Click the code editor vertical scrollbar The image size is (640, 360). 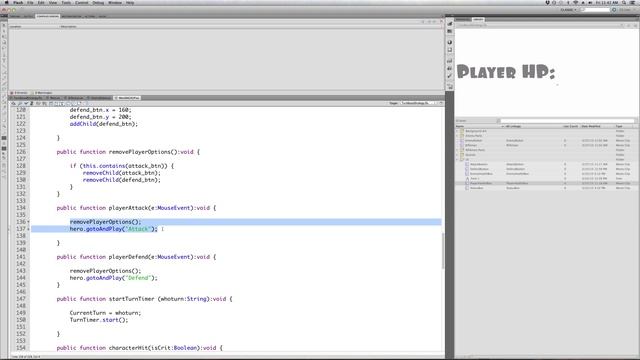click(443, 251)
